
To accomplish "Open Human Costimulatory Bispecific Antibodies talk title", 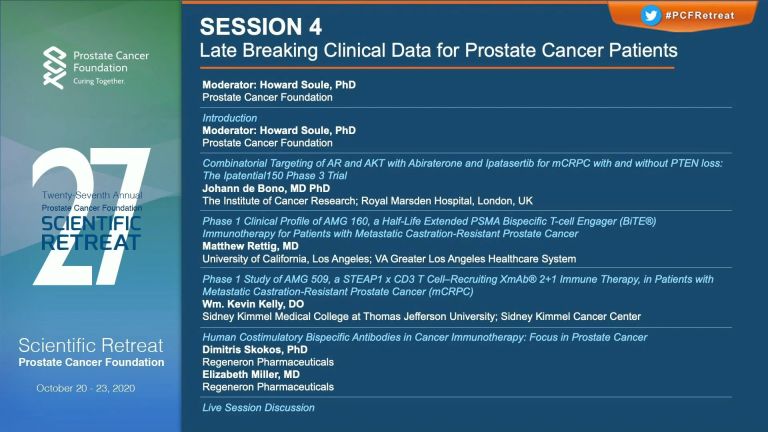I will [425, 337].
